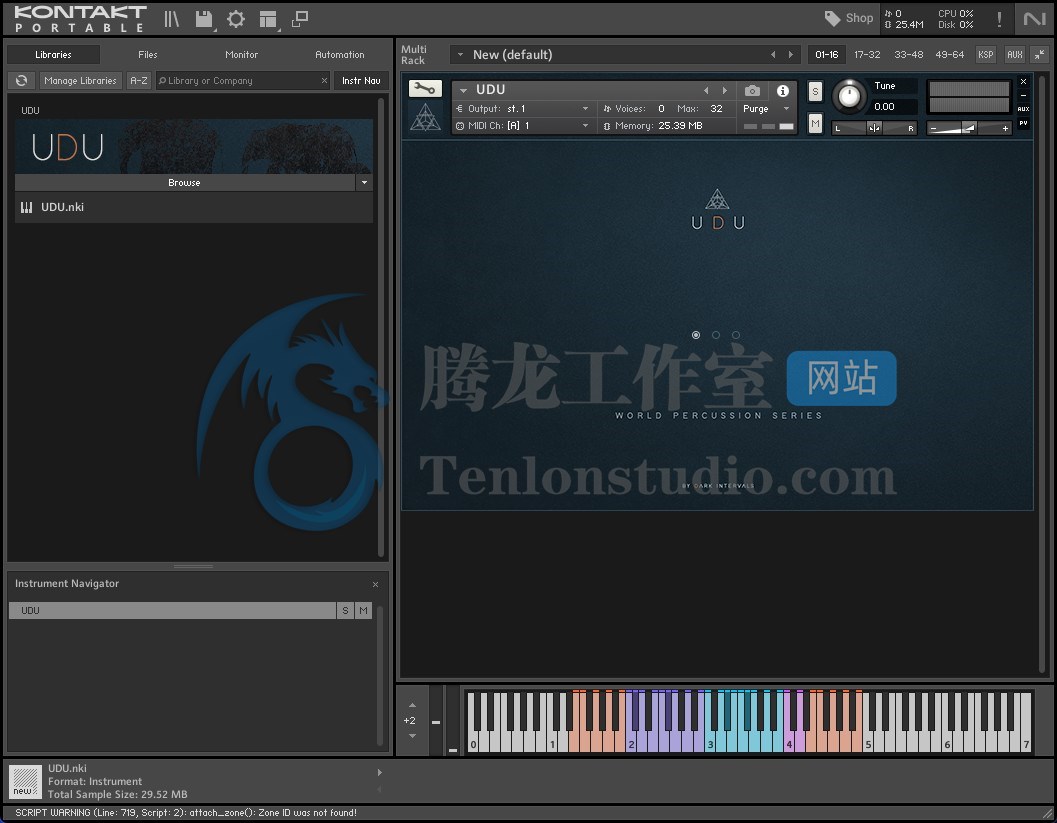Select rack page 17-32
This screenshot has width=1057, height=823.
(x=867, y=55)
